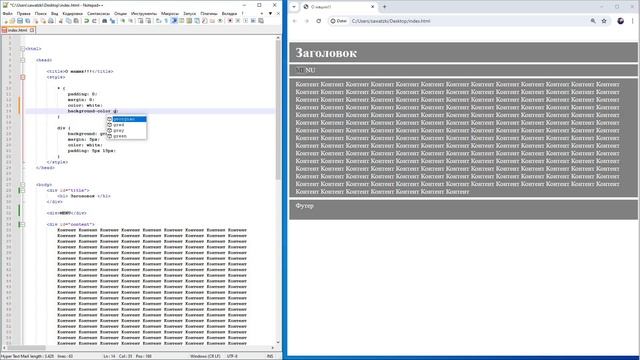Screen dimensions: 640x360
Task: Select 'grey' in autocomplete list
Action: 119,131
